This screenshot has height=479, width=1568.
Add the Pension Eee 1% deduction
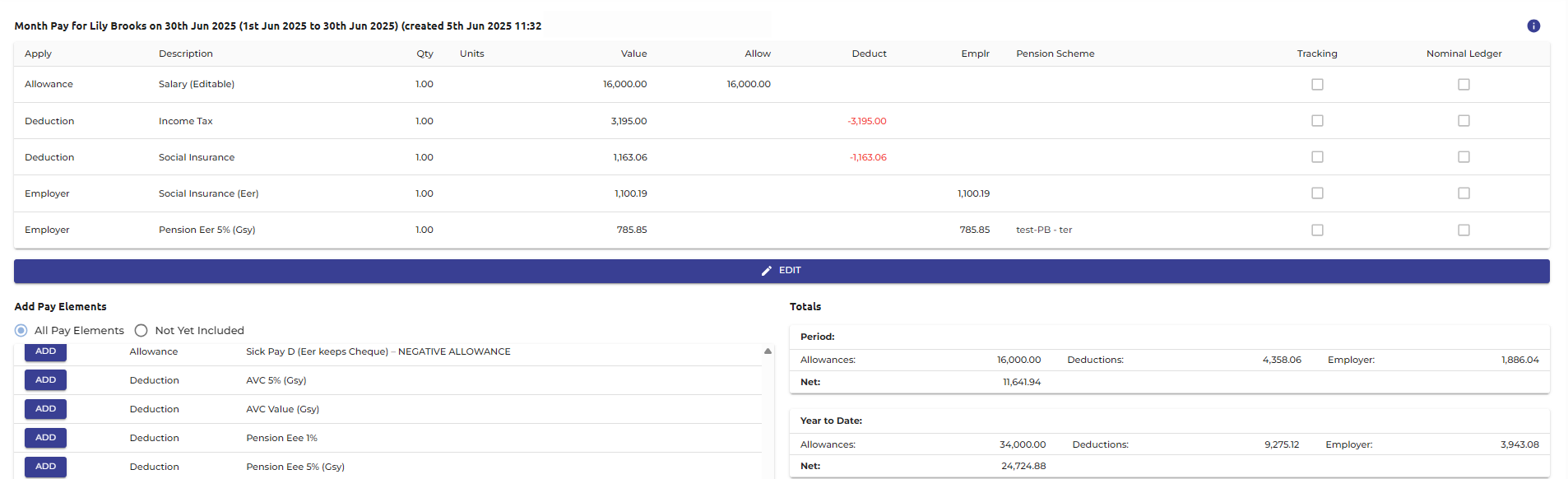[x=45, y=438]
